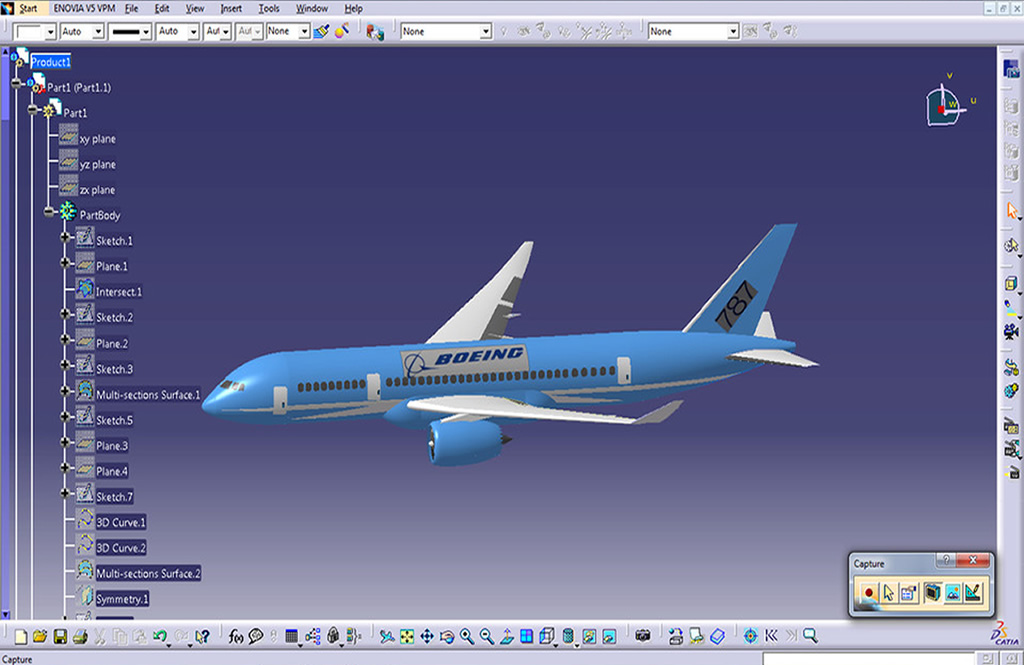Viewport: 1024px width, 665px height.
Task: Collapse the Part1 (Part1.1) node
Action: click(16, 84)
